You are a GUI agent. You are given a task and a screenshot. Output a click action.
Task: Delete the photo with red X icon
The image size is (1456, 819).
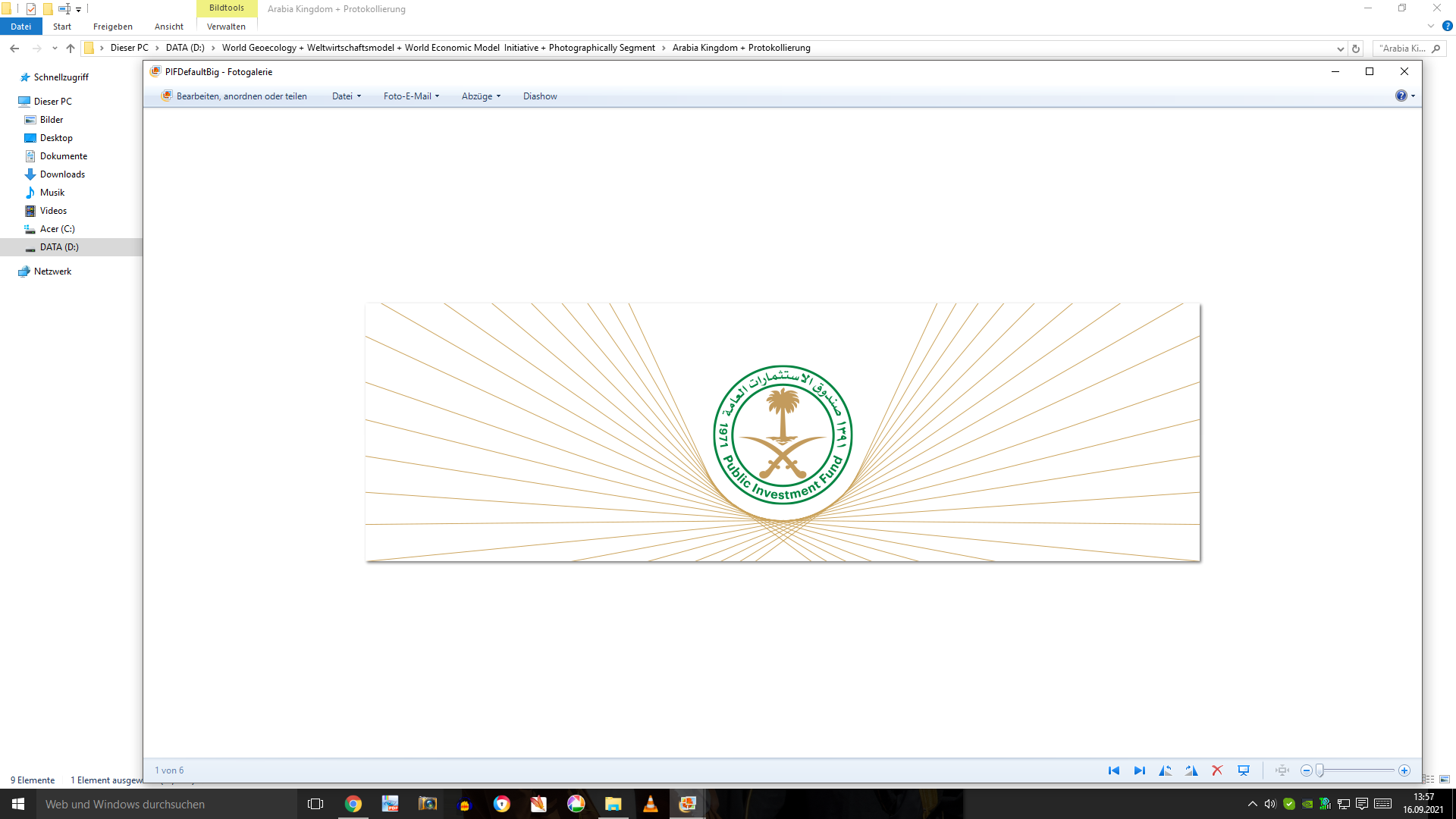coord(1217,770)
